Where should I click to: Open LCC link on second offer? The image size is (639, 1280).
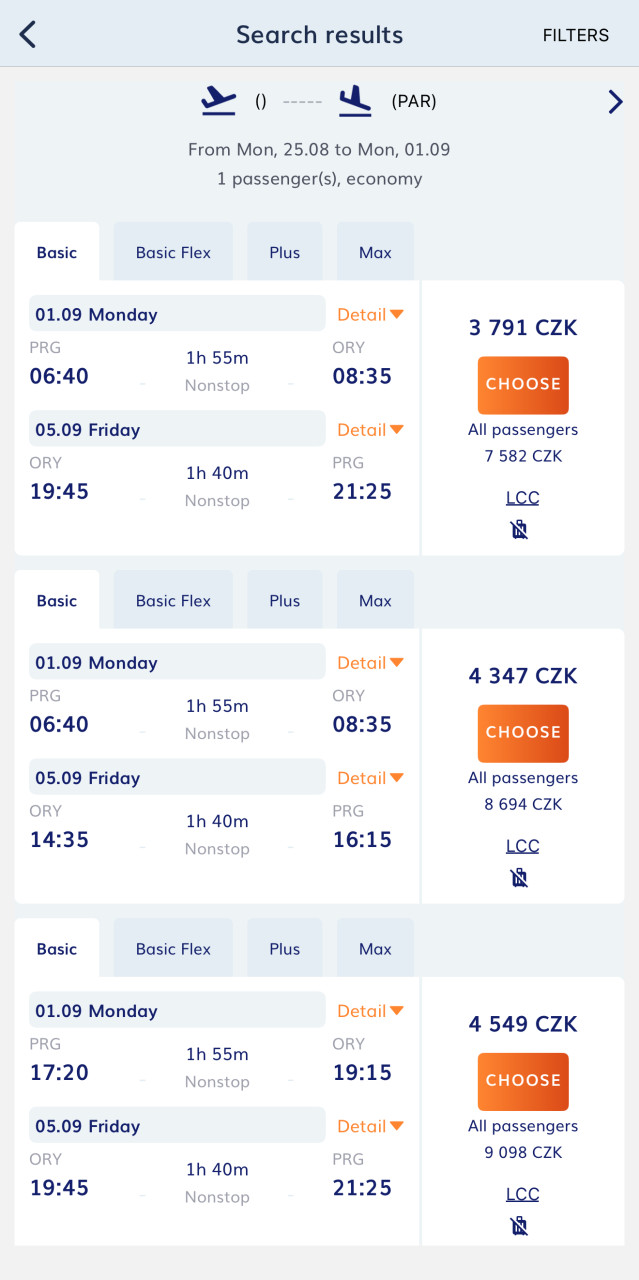click(x=522, y=846)
